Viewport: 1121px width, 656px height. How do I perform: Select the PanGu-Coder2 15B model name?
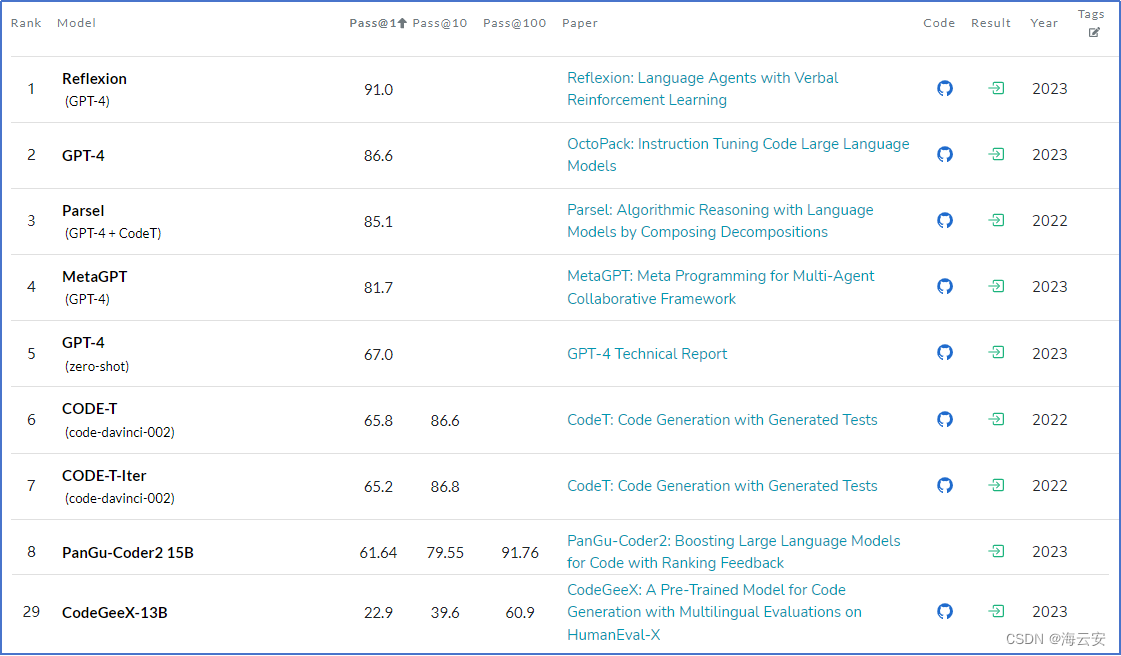pos(128,552)
